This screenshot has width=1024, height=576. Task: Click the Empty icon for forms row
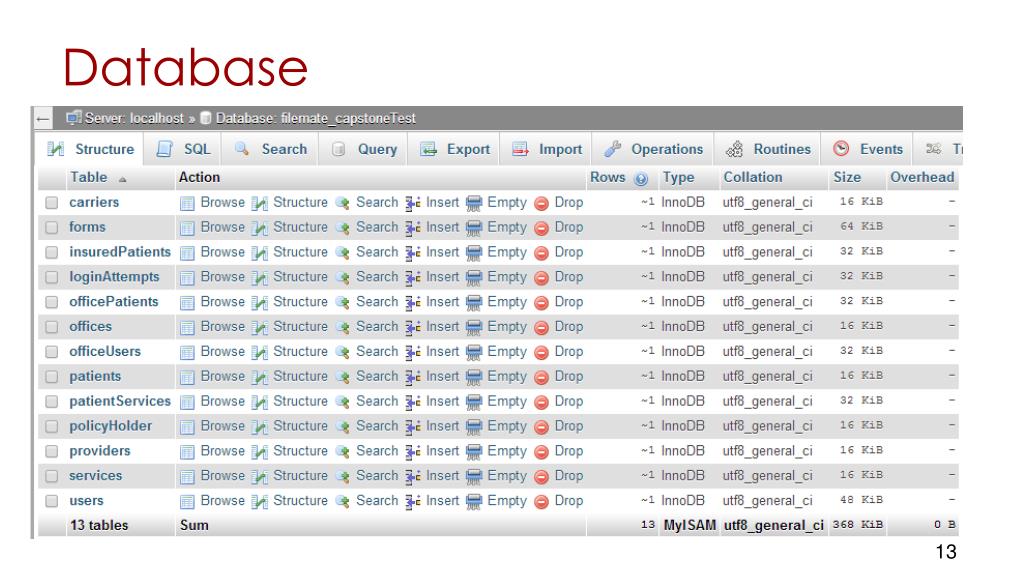(474, 228)
